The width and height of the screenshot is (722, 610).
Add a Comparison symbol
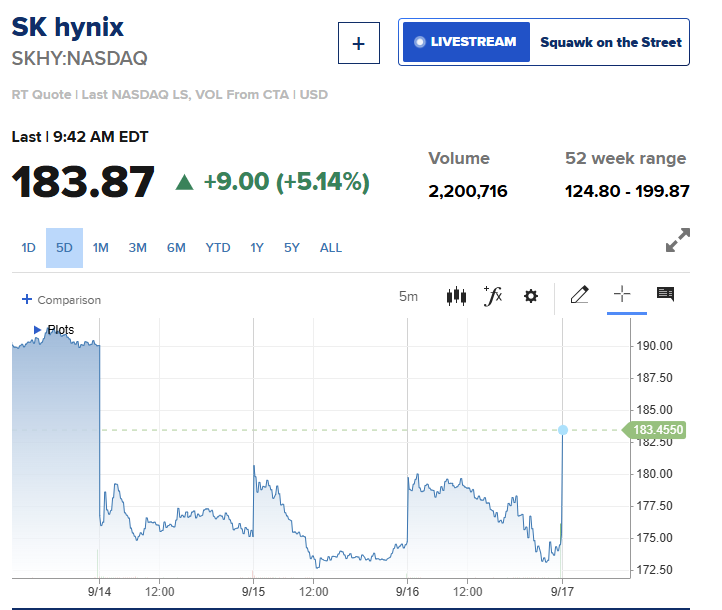pyautogui.click(x=61, y=300)
